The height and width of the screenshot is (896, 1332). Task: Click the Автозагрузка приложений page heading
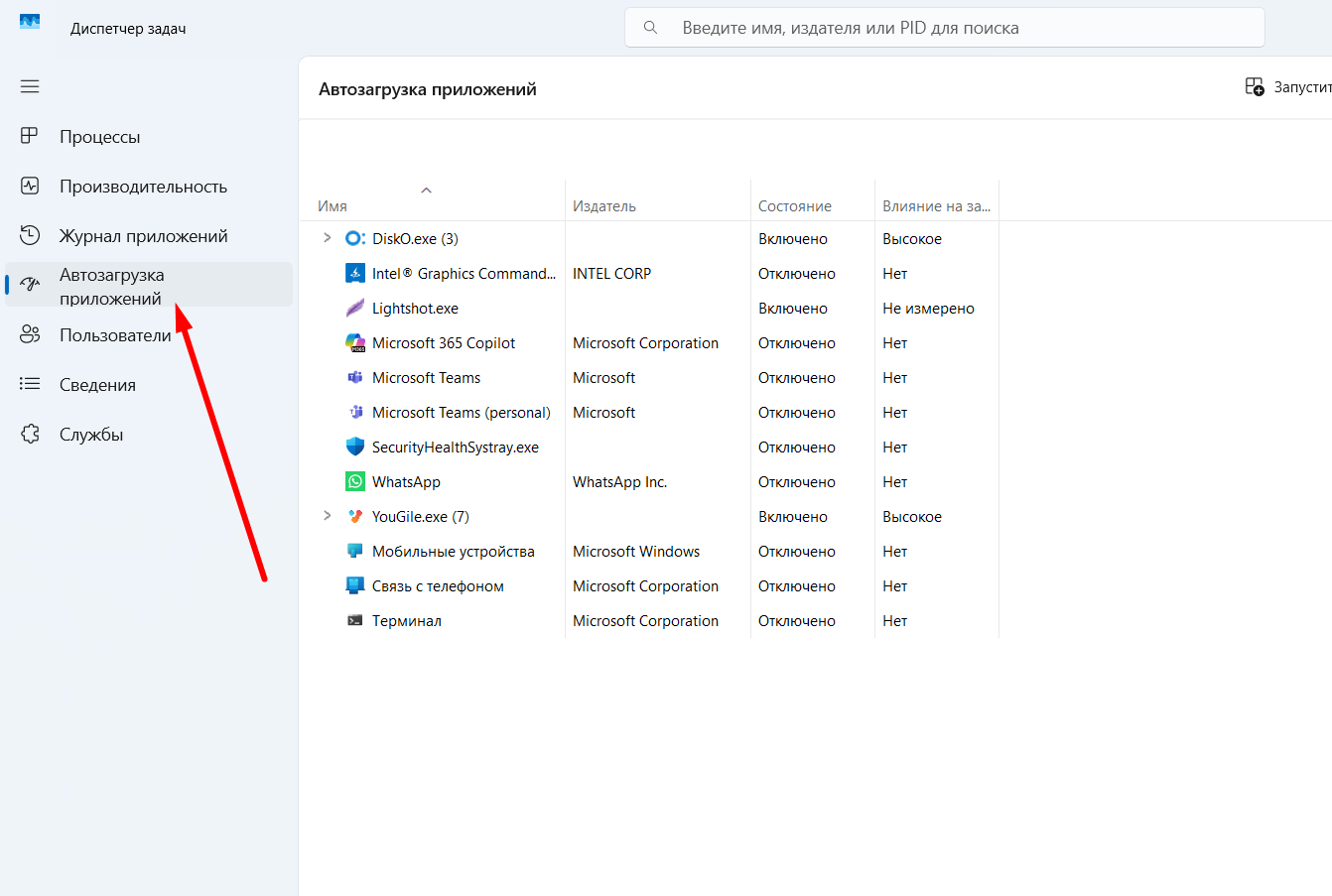point(428,89)
